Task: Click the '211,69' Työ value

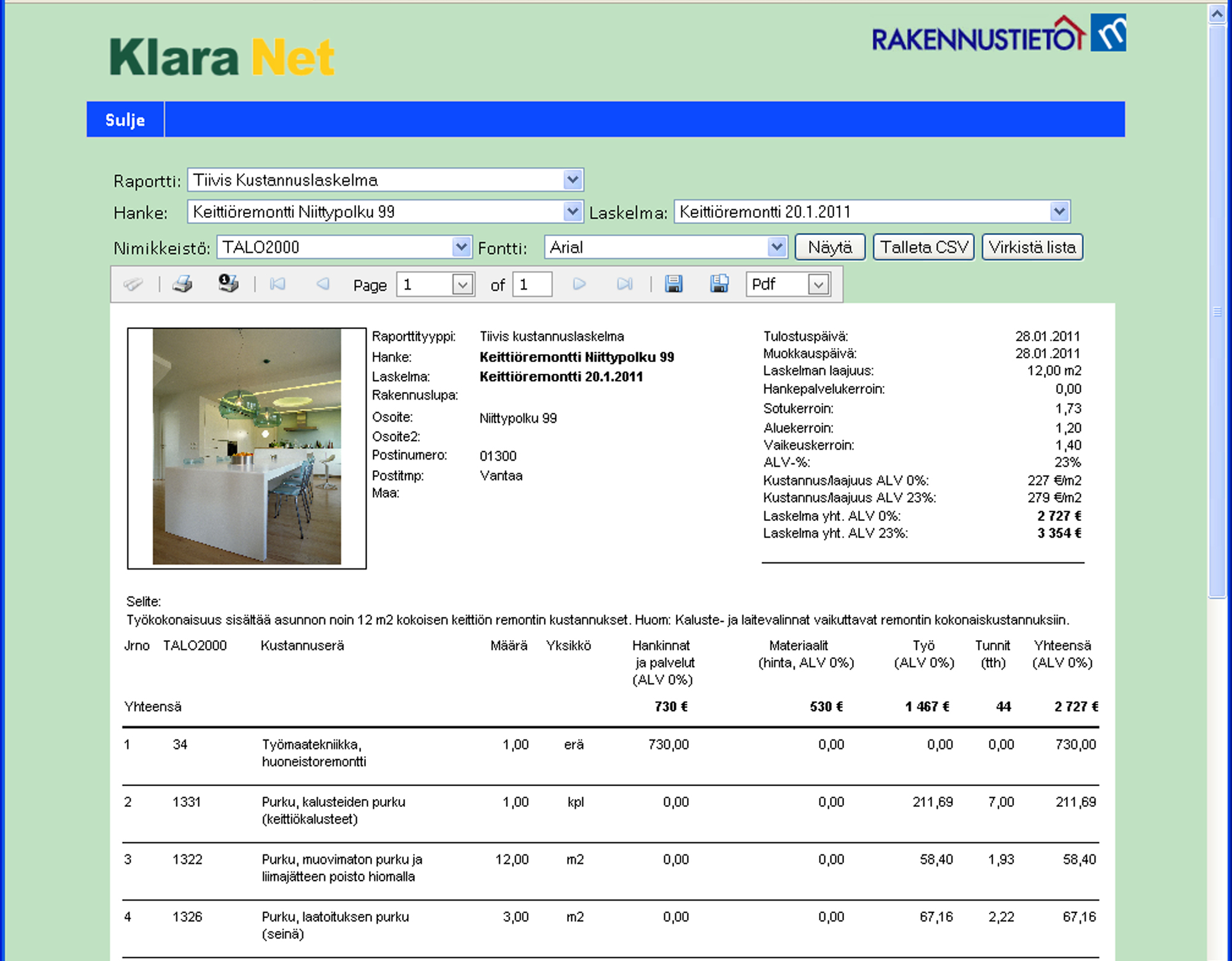Action: coord(932,802)
